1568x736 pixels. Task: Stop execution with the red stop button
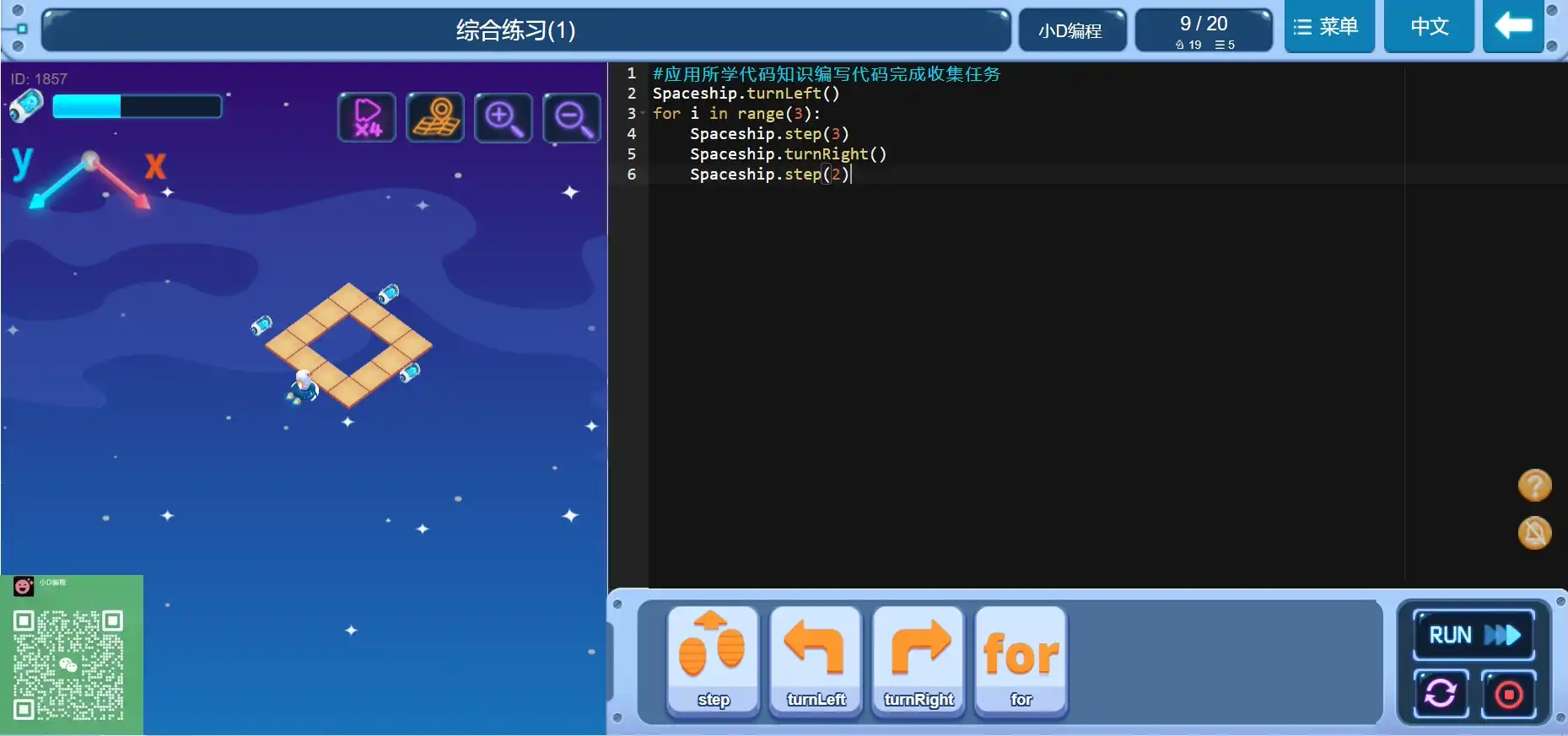point(1508,695)
